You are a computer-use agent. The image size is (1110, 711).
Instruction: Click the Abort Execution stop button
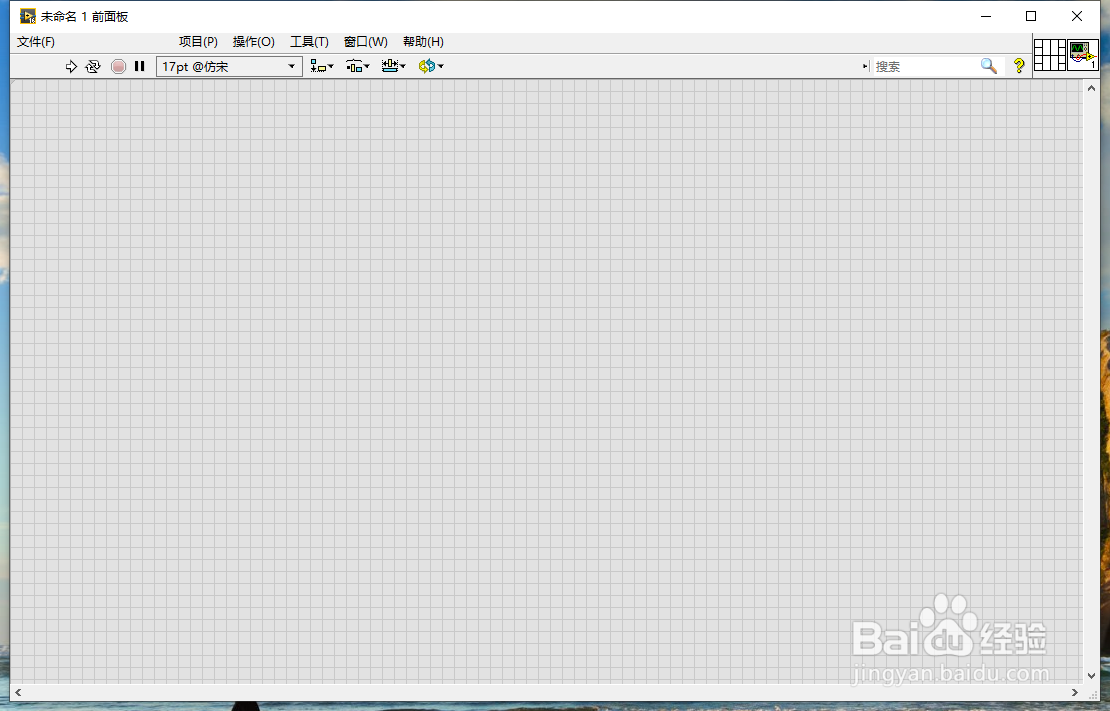(118, 67)
